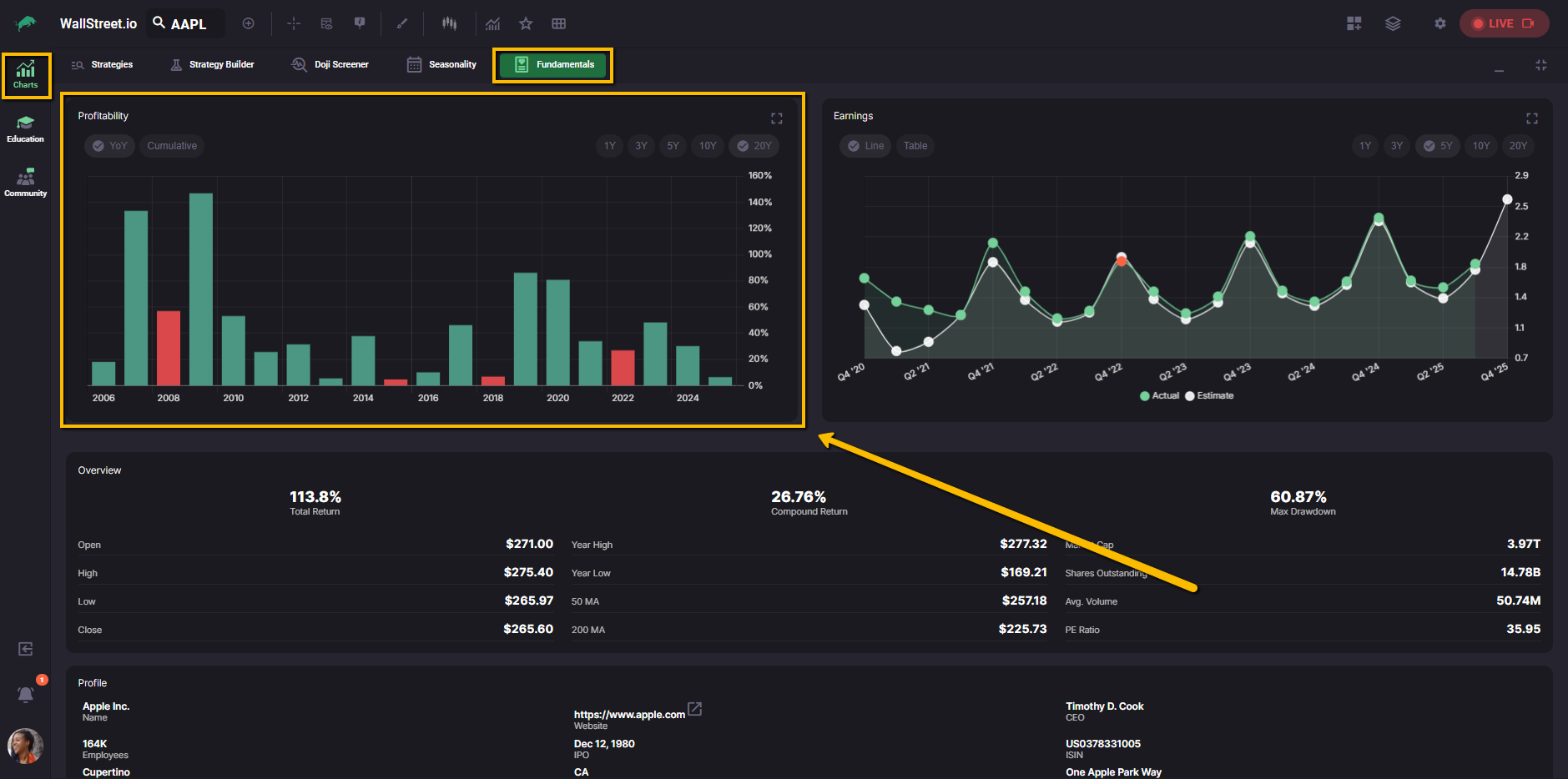
Task: Select 10Y range in Profitability chart
Action: 708,146
